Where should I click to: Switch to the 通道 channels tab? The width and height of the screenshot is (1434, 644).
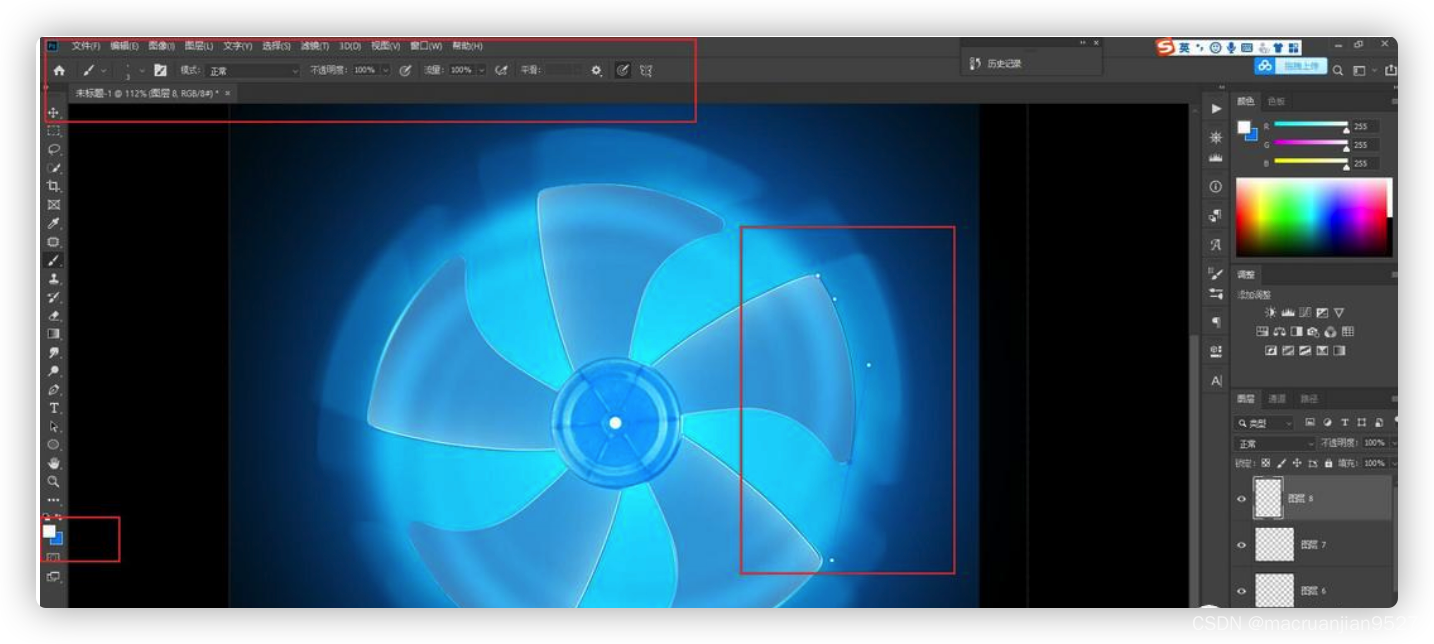tap(1277, 399)
